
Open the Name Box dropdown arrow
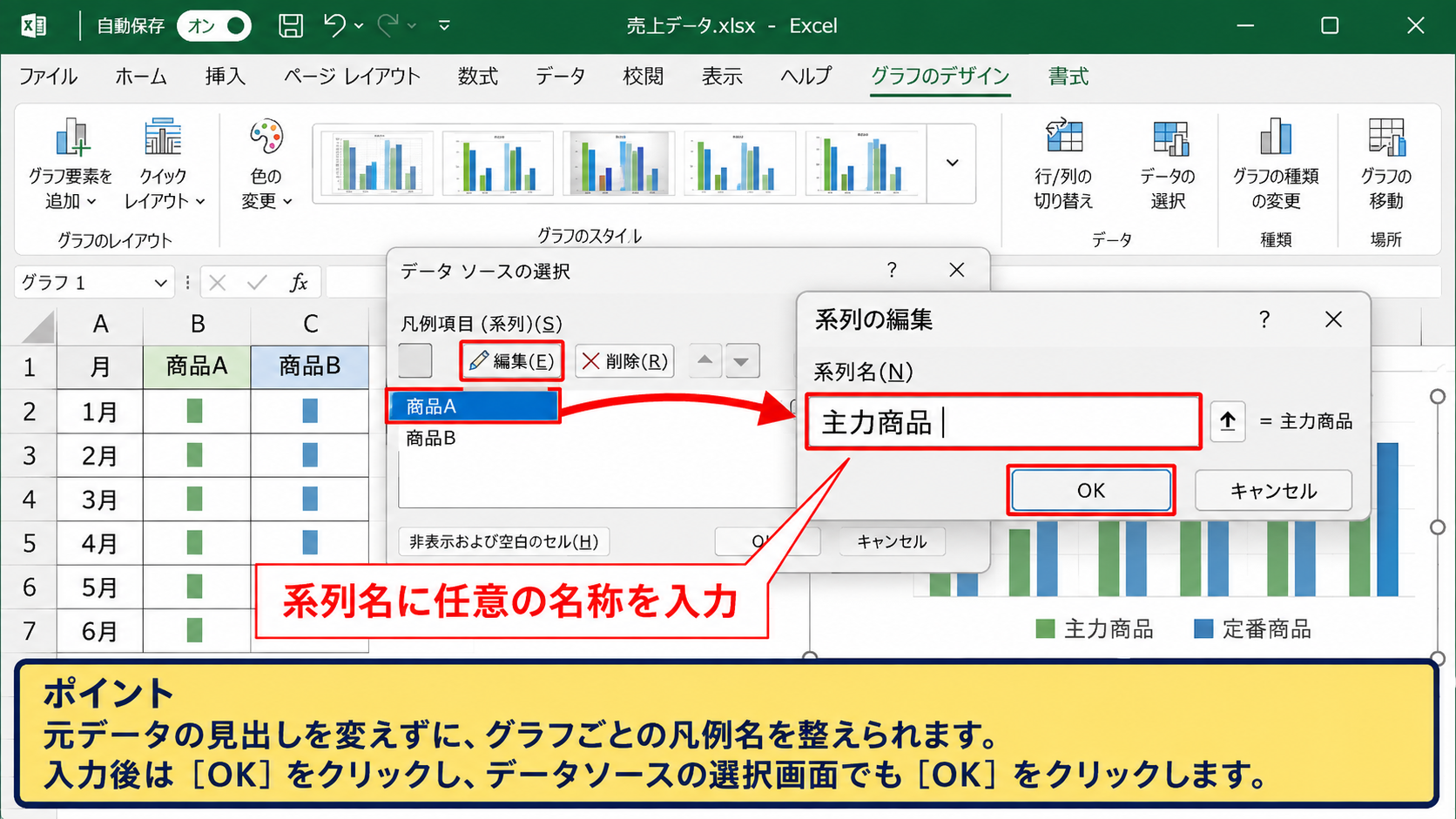[x=160, y=283]
